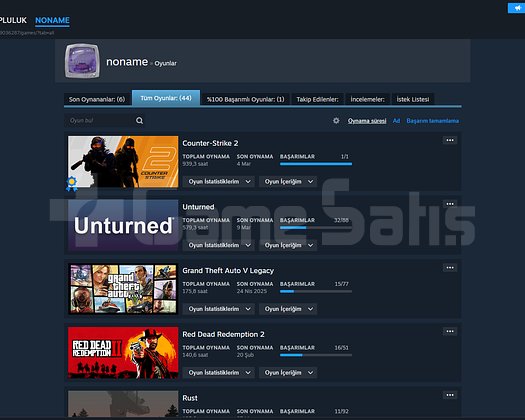The height and width of the screenshot is (420, 525).
Task: Click the noname profile name link
Action: tap(127, 62)
